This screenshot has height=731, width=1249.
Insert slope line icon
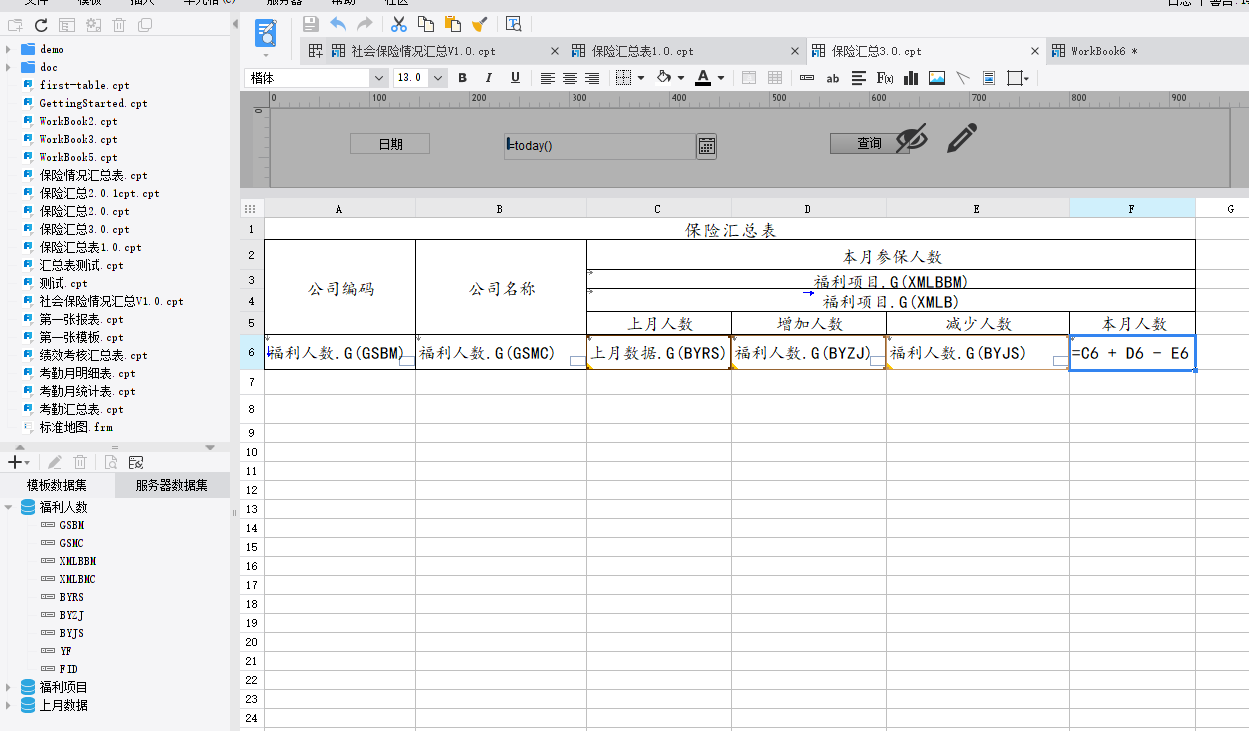click(x=963, y=78)
